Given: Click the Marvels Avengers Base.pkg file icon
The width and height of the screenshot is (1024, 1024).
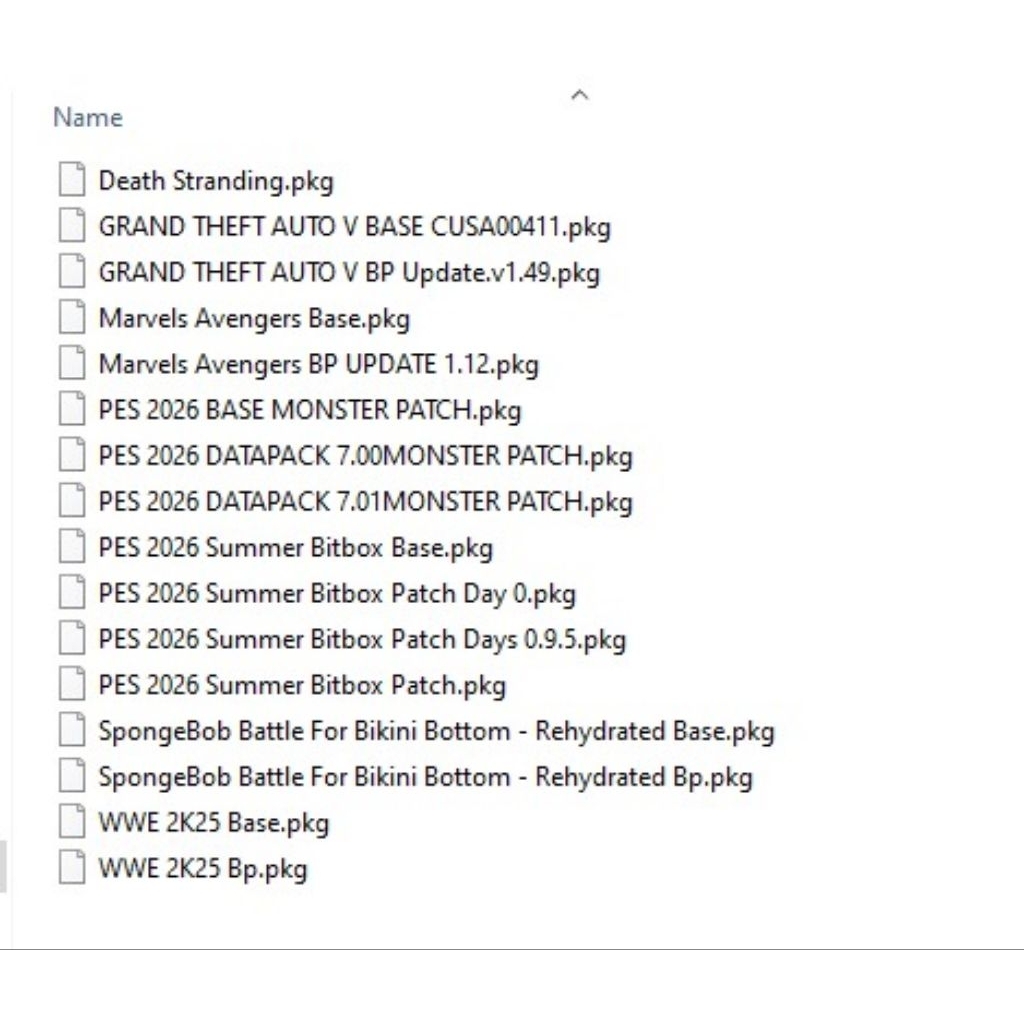Looking at the screenshot, I should tap(71, 317).
